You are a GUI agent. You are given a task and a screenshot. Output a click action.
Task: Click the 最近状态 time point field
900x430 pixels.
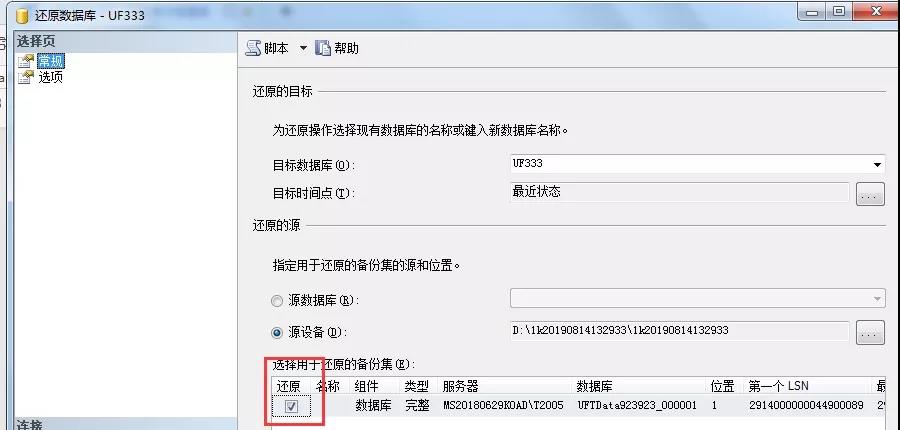click(x=679, y=192)
